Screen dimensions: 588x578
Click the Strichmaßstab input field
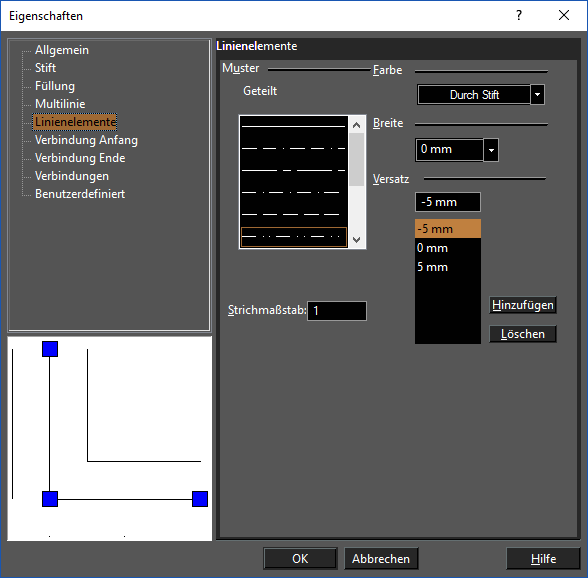tap(337, 311)
